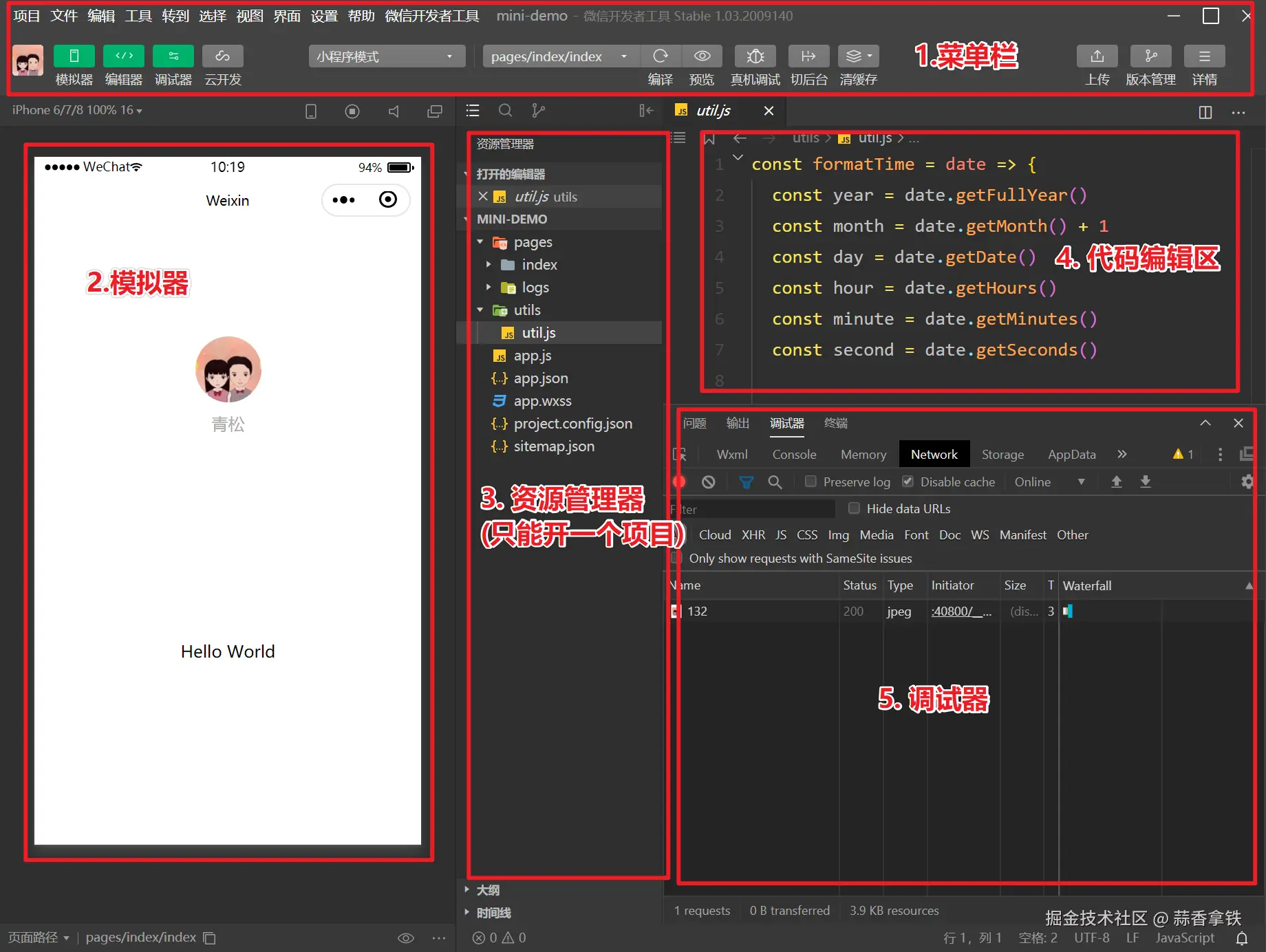Open the iPhone 6/7/8 device selector
Viewport: 1266px width, 952px height.
pyautogui.click(x=77, y=110)
